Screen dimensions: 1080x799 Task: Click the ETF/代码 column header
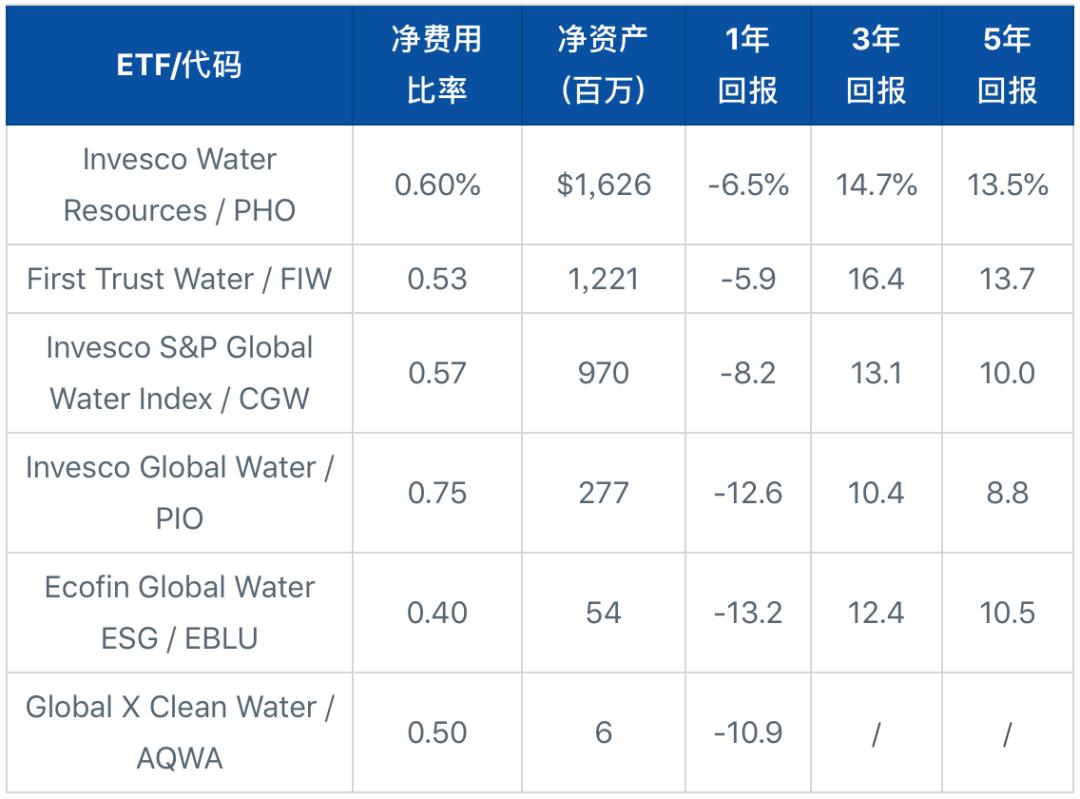point(179,65)
